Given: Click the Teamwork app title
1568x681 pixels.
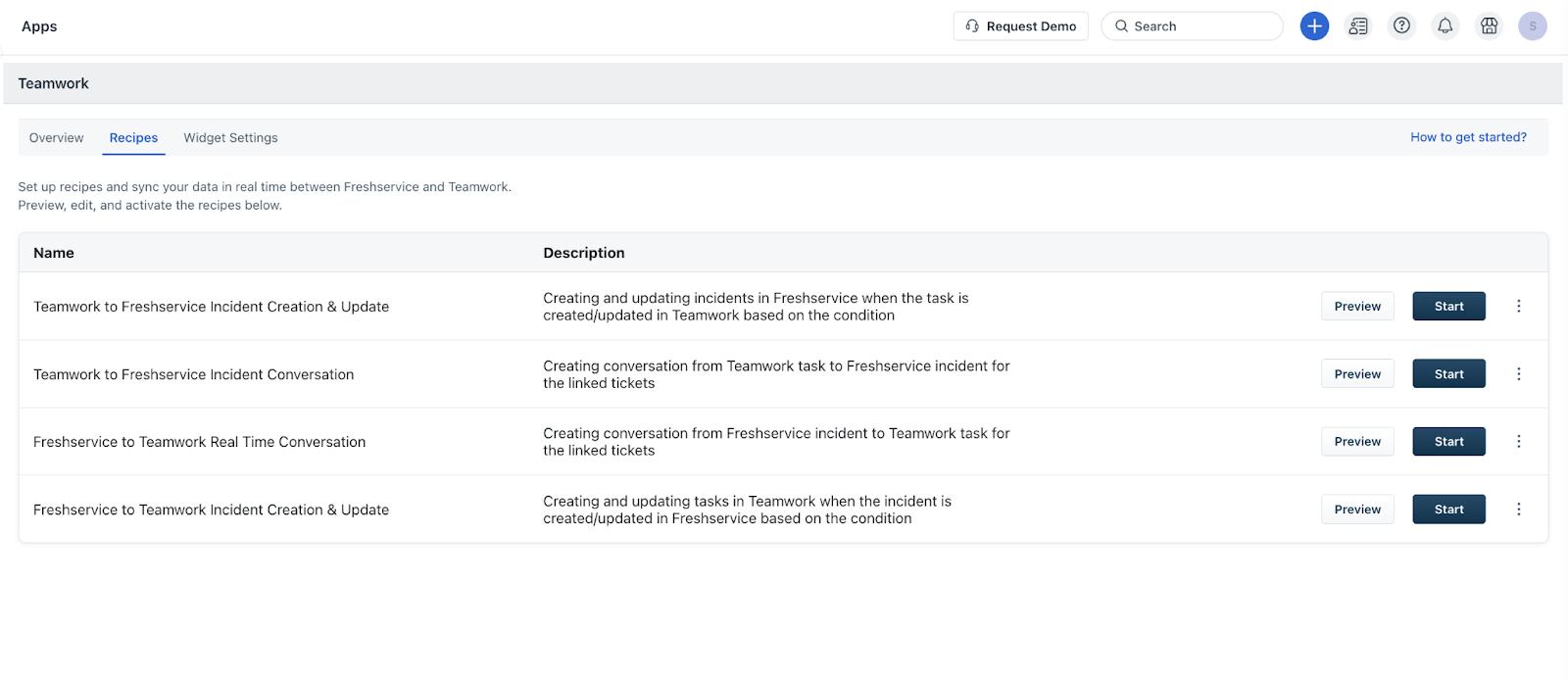Looking at the screenshot, I should click(53, 83).
